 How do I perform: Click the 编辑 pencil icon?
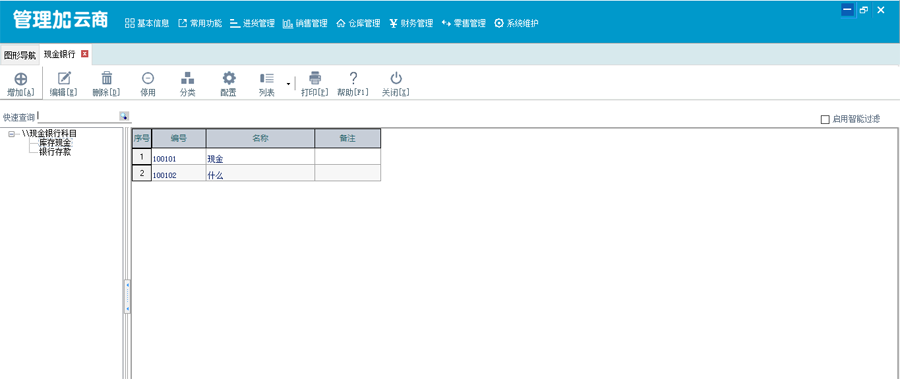click(x=64, y=78)
